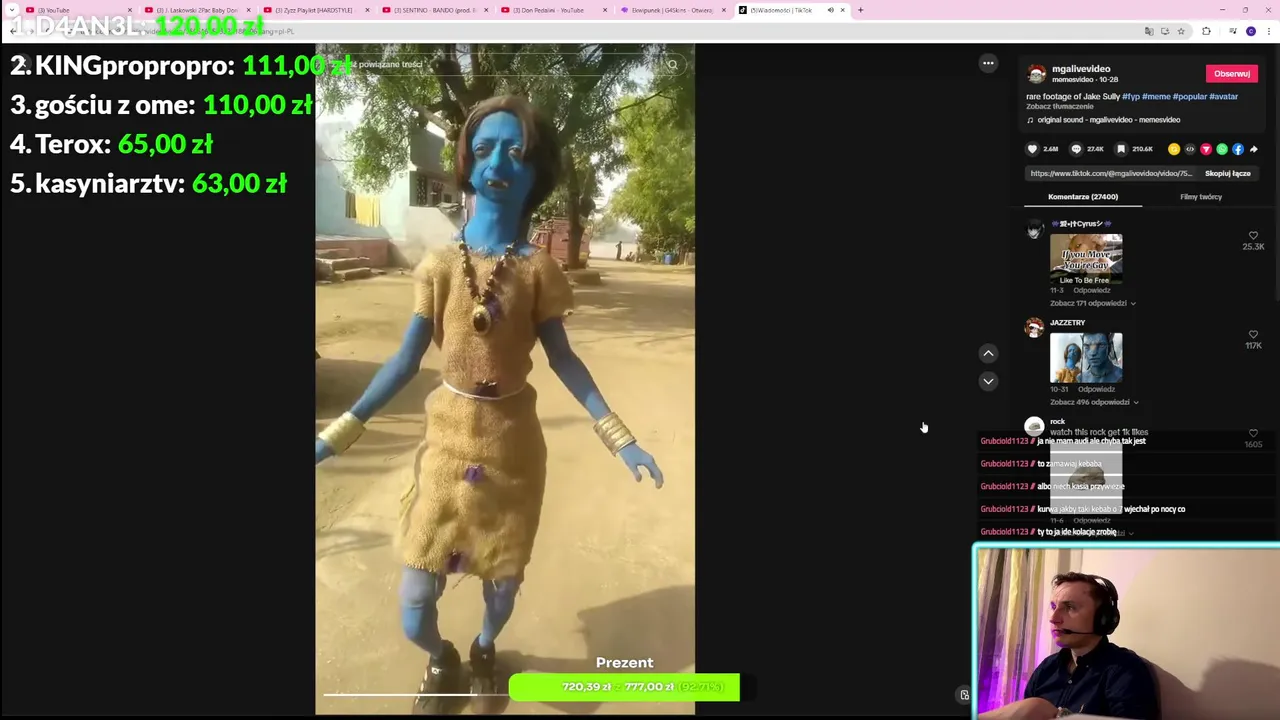Viewport: 1280px width, 720px height.
Task: Share the video via Facebook icon
Action: (1238, 149)
